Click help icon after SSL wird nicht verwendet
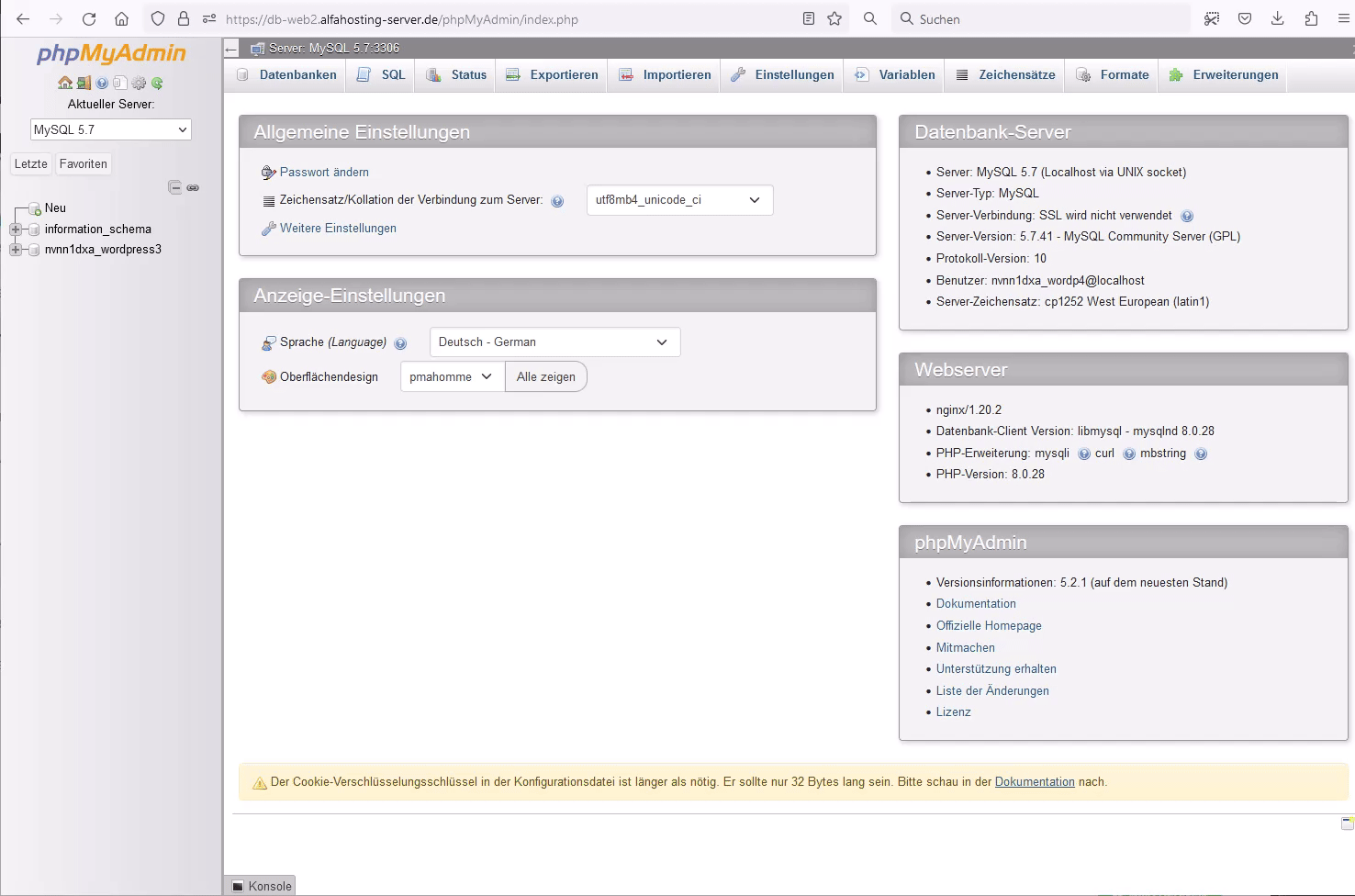Image resolution: width=1355 pixels, height=896 pixels. 1187,217
